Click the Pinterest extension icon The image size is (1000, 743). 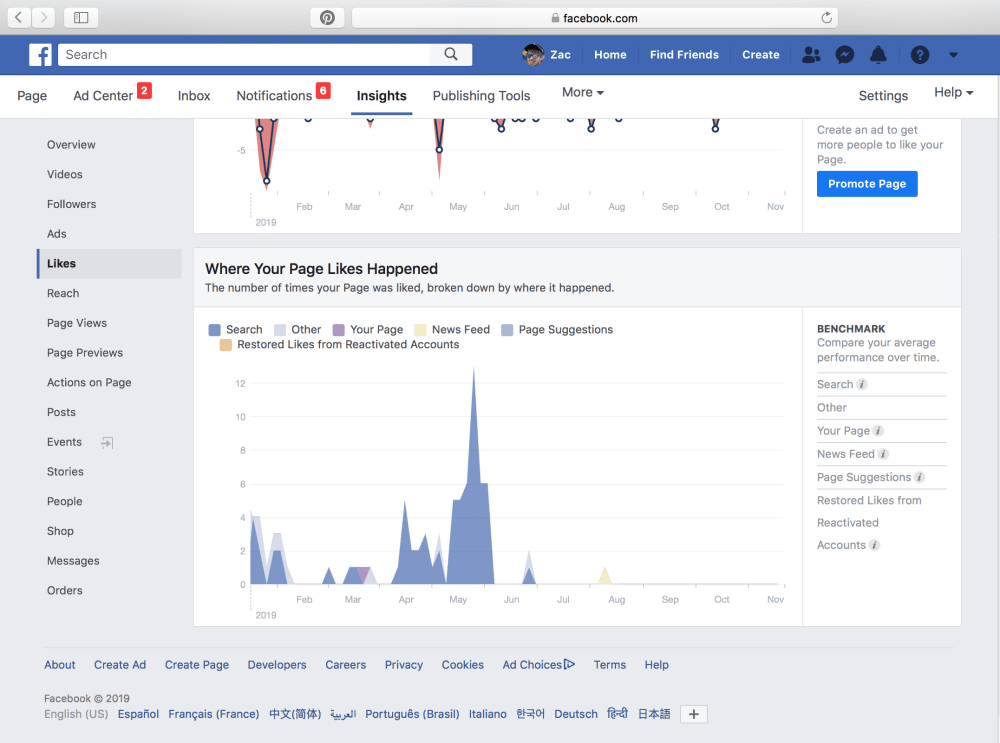[327, 18]
